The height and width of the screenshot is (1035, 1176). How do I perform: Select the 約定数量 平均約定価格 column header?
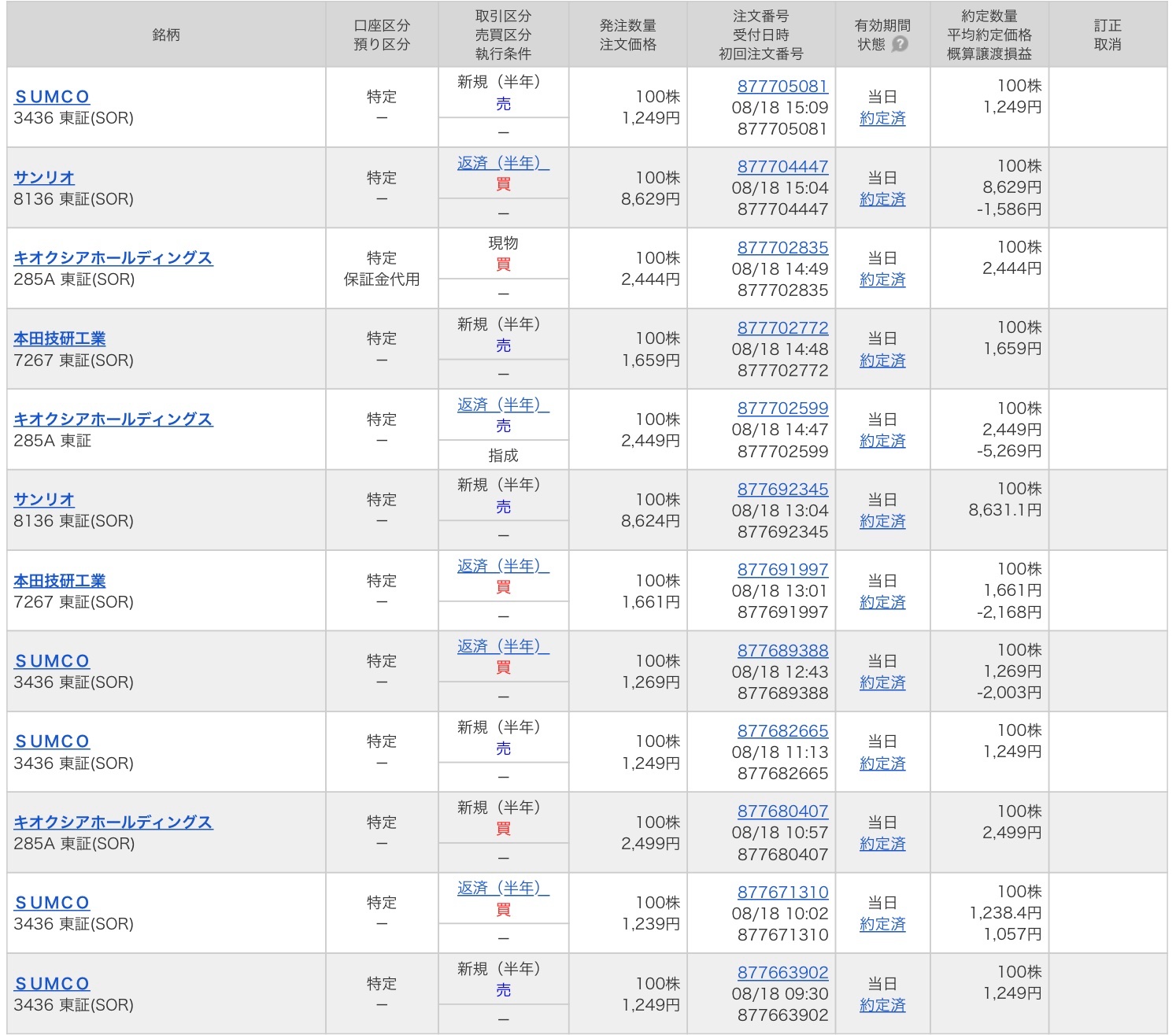click(989, 35)
